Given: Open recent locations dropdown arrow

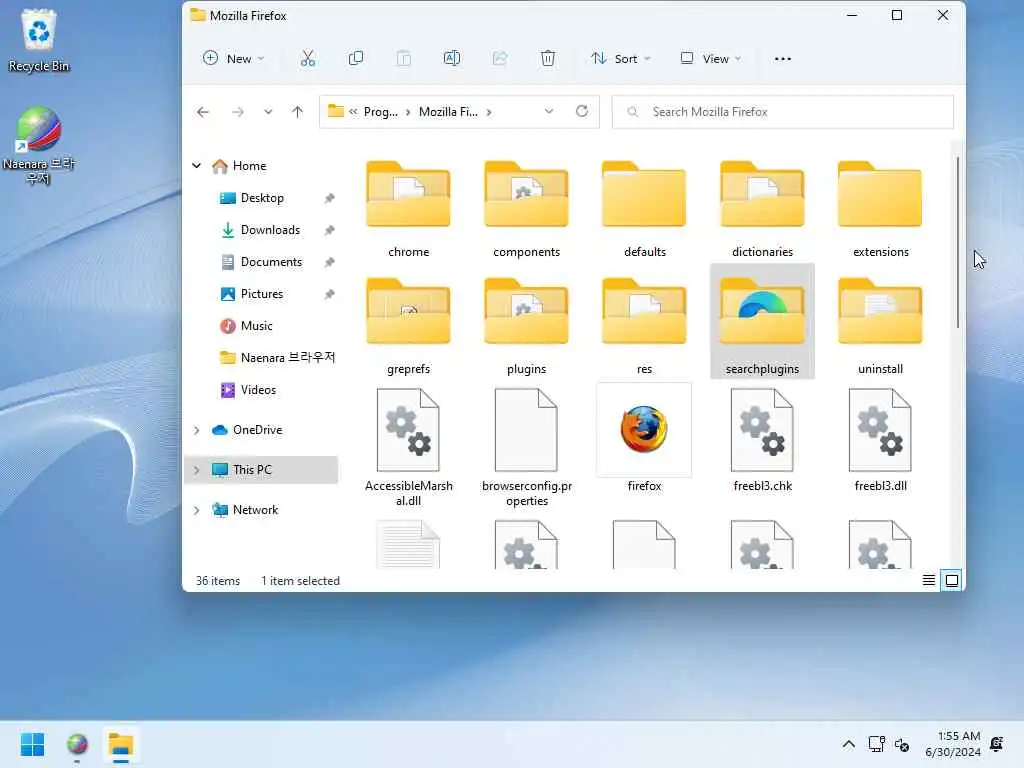Looking at the screenshot, I should [x=268, y=112].
